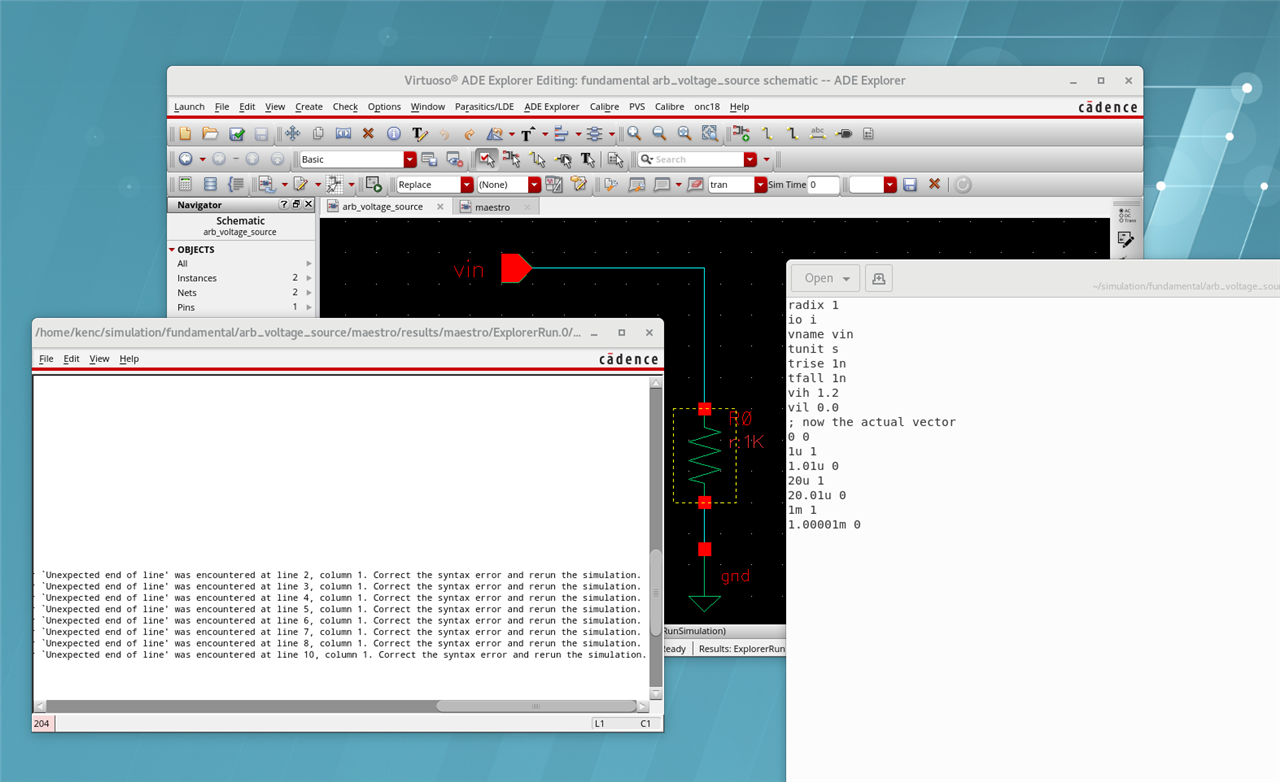Toggle the text label selection filter button
The image size is (1280, 782).
589,159
